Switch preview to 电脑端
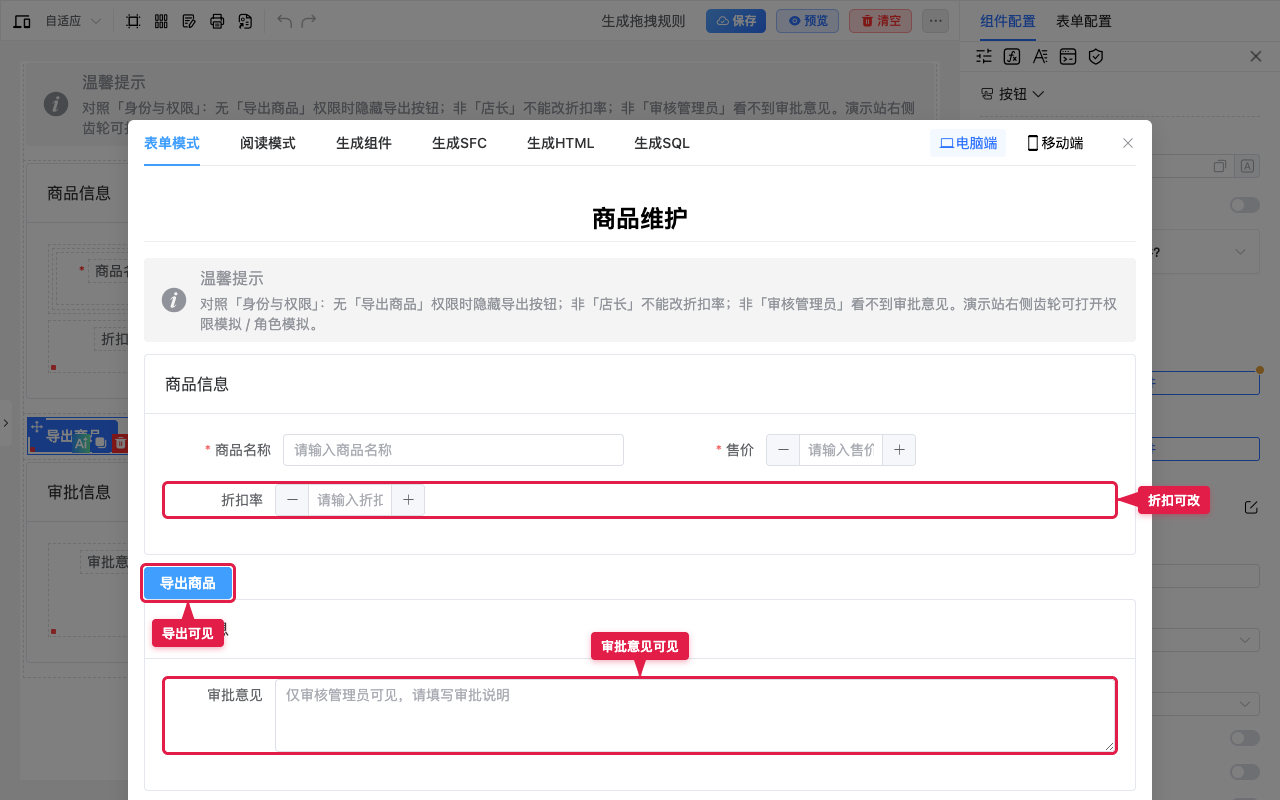This screenshot has height=800, width=1280. (x=968, y=143)
